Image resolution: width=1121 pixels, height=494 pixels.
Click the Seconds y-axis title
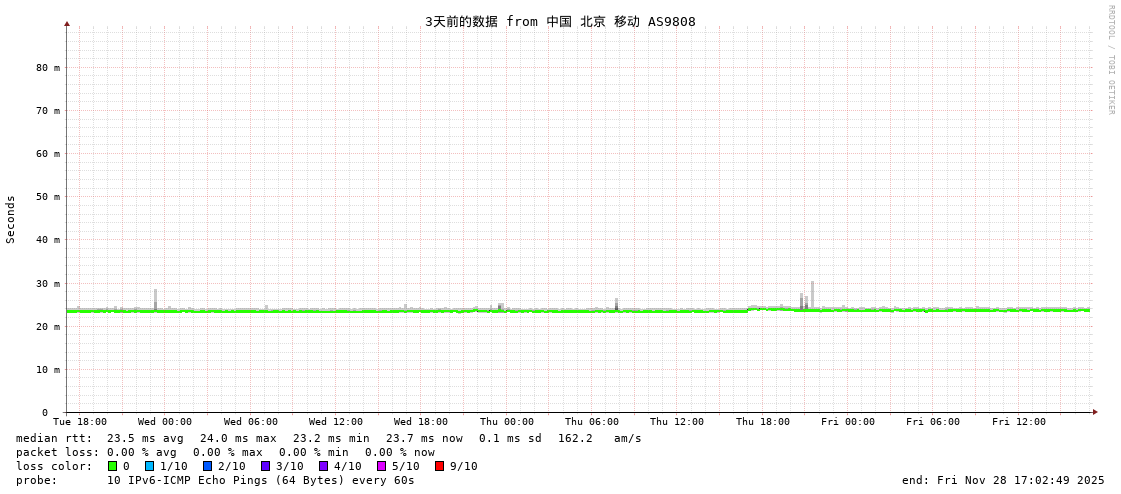click(x=11, y=219)
